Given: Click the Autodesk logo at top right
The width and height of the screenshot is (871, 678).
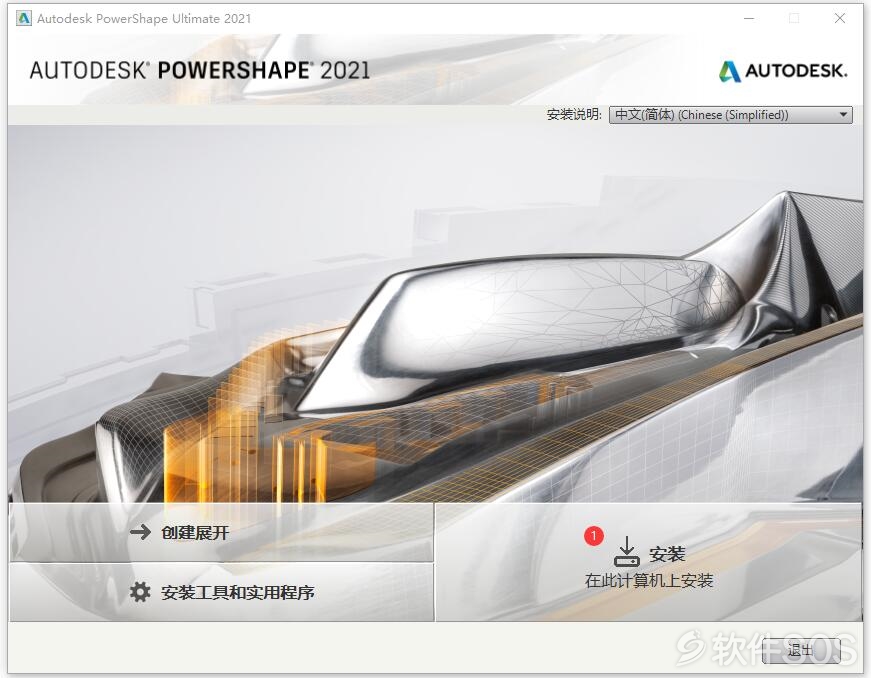Looking at the screenshot, I should 783,71.
